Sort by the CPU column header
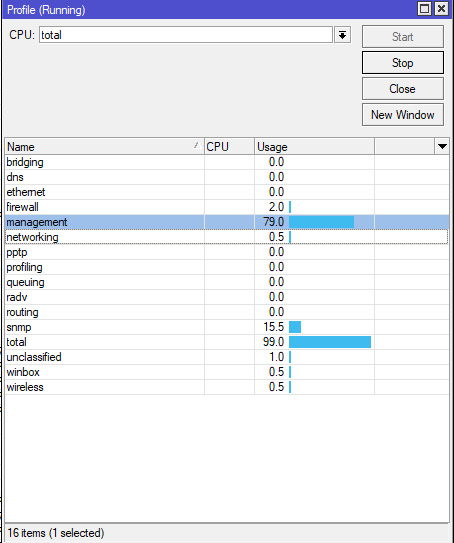Viewport: 454px width, 543px height. tap(229, 146)
